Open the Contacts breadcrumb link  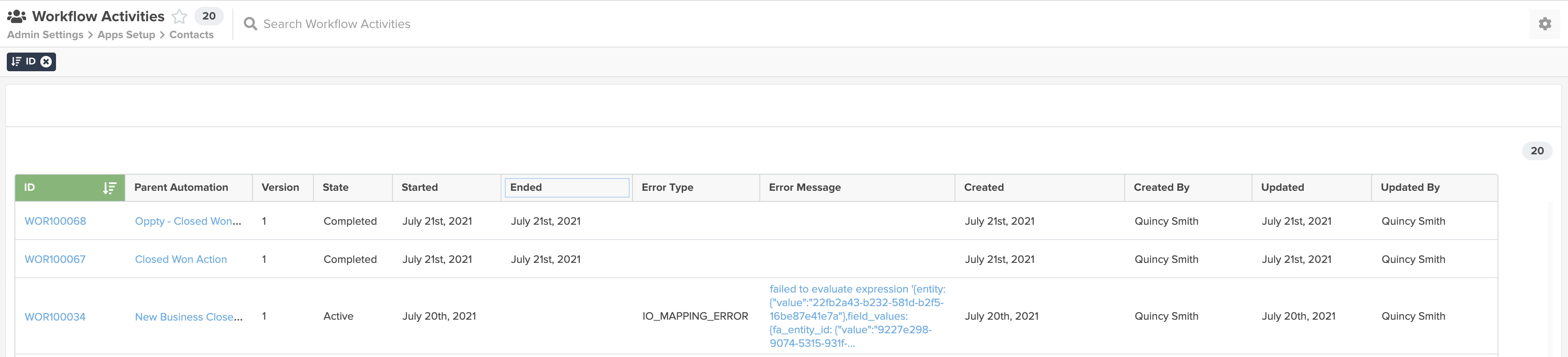click(191, 35)
